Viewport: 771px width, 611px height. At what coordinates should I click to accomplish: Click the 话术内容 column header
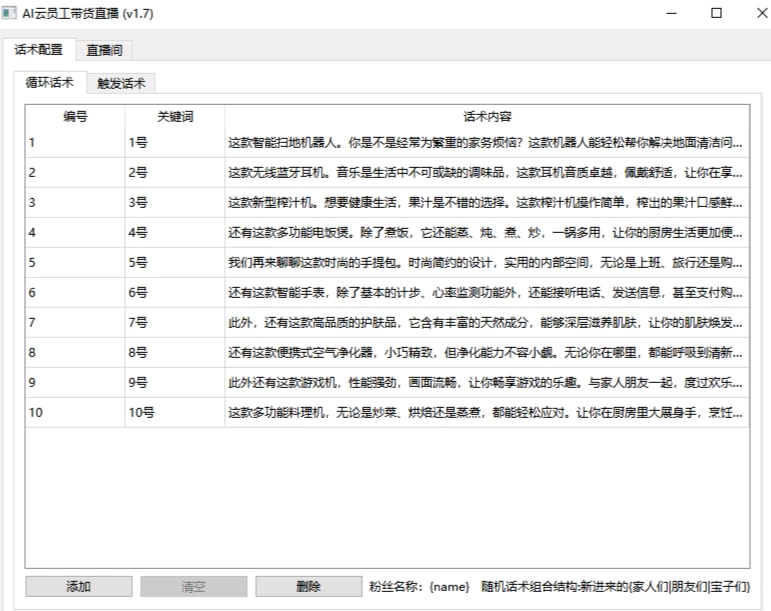click(x=487, y=117)
